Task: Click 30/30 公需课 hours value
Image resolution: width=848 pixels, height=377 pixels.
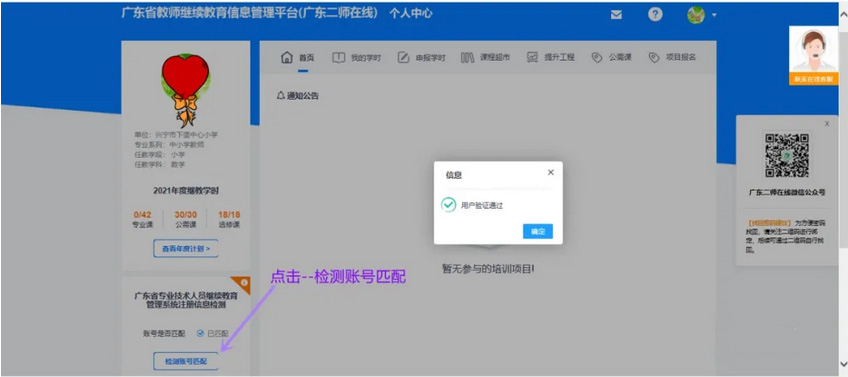Action: (186, 215)
